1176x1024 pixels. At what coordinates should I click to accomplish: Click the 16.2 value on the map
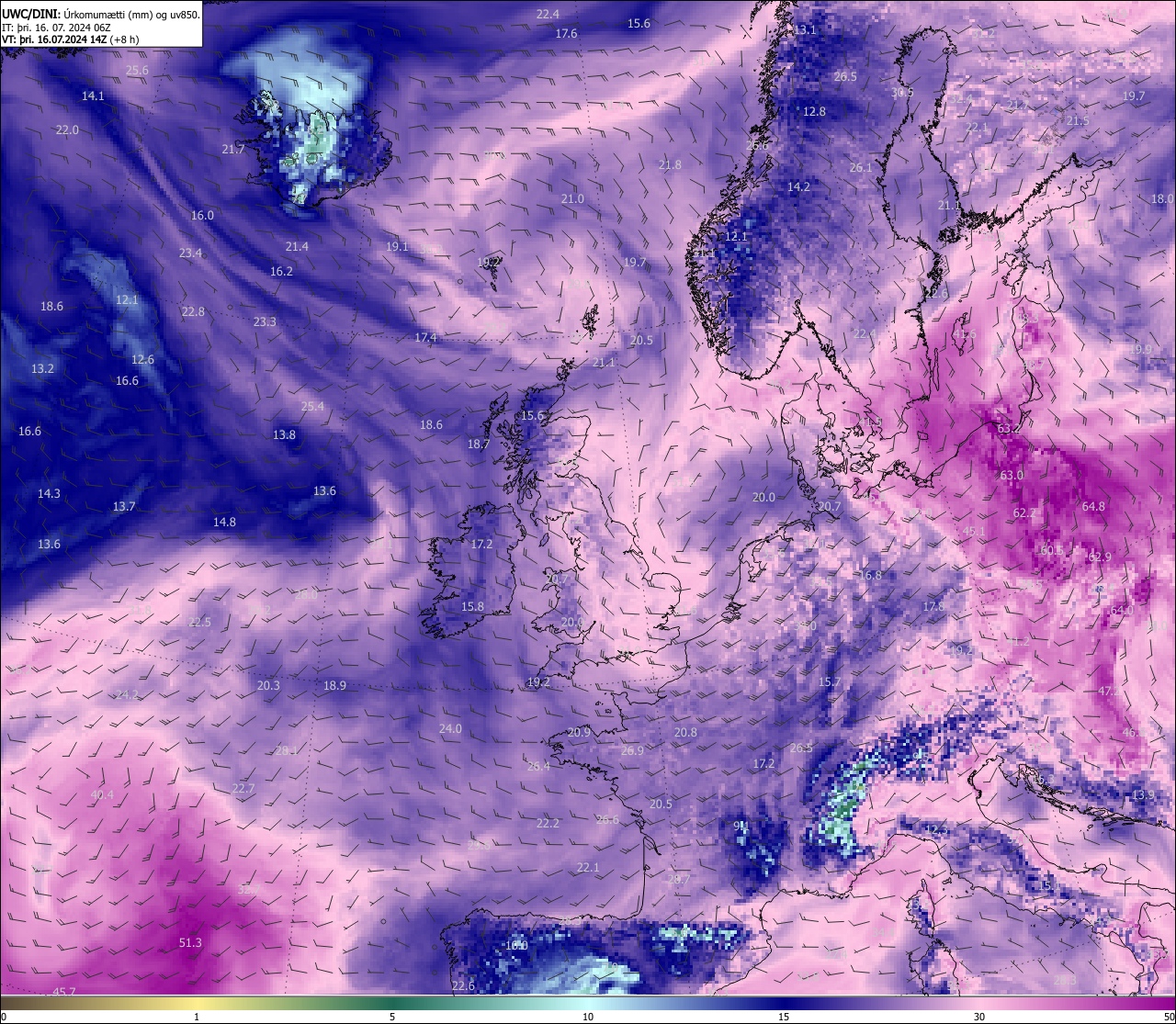click(281, 271)
